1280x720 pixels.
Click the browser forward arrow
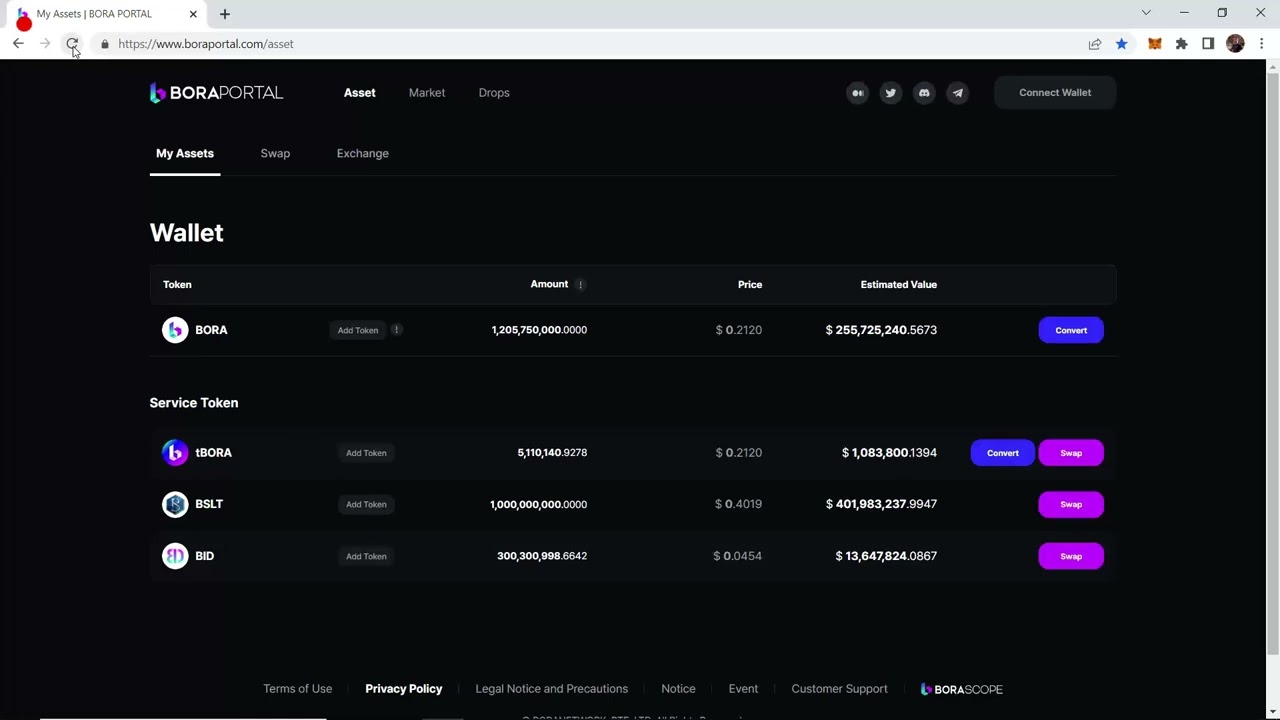tap(45, 44)
